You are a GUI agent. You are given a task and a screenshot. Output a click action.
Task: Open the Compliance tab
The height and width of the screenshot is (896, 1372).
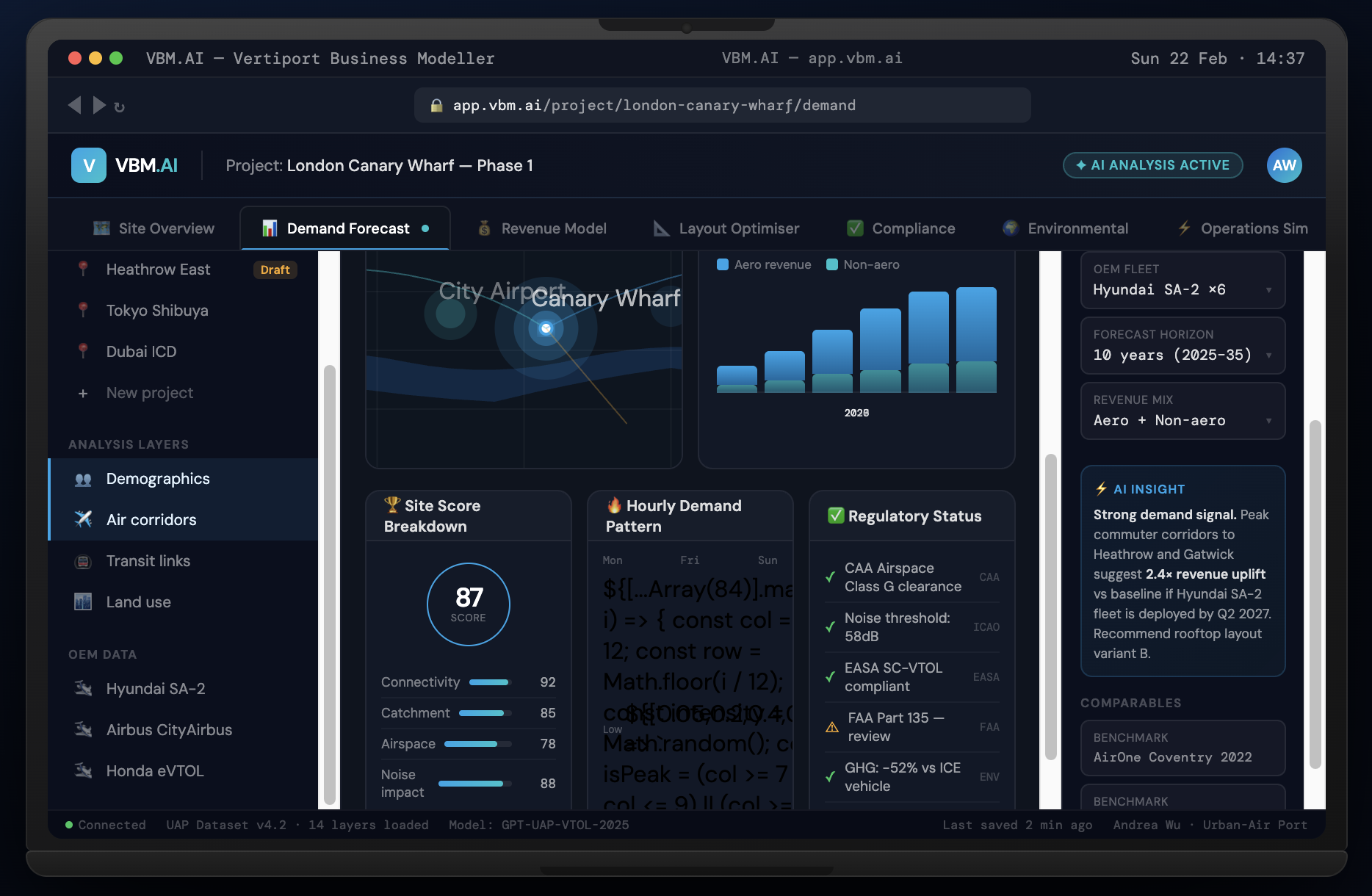tap(901, 228)
